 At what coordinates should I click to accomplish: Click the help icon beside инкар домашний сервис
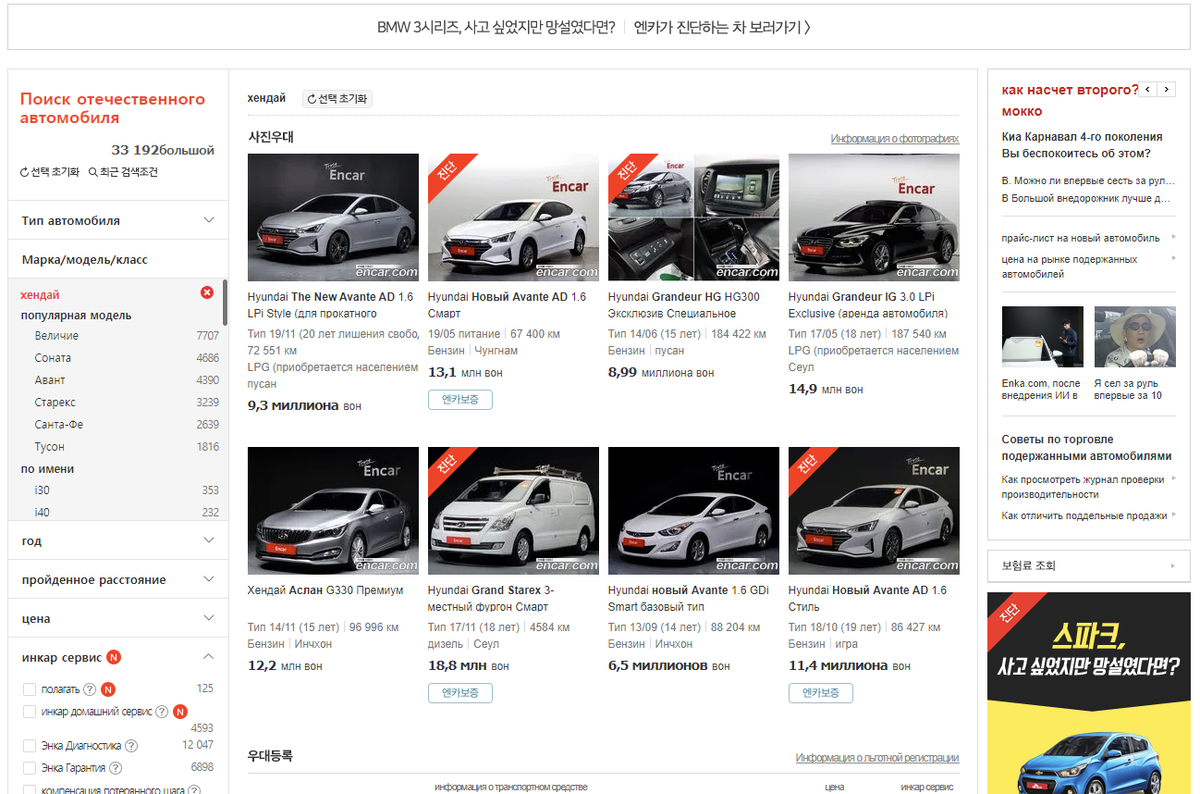tap(163, 712)
